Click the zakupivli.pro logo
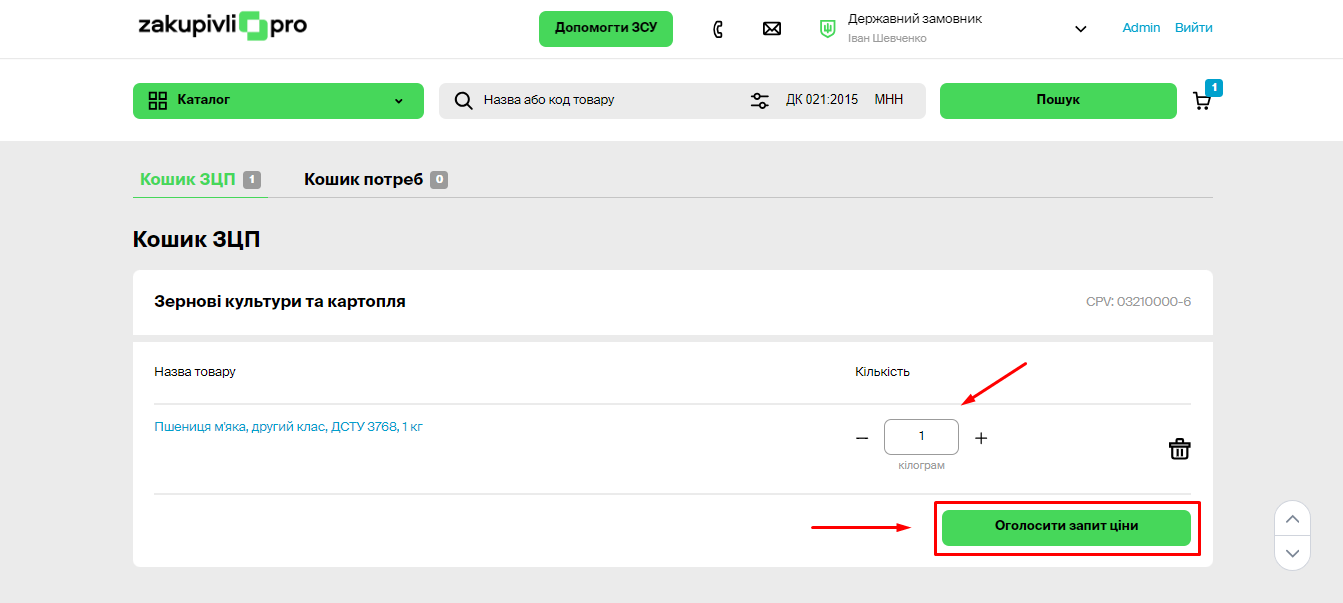Screen dimensions: 1343x603 [x=222, y=26]
